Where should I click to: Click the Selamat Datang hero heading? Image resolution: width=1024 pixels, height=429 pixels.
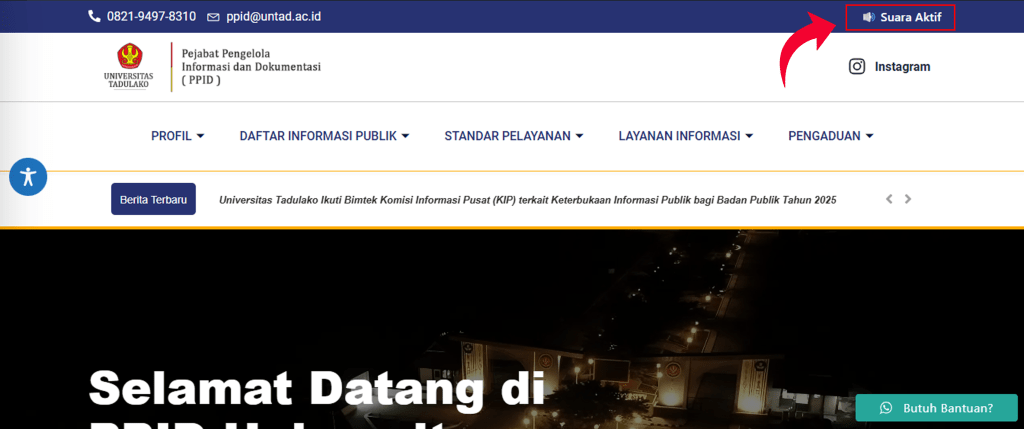pos(316,388)
